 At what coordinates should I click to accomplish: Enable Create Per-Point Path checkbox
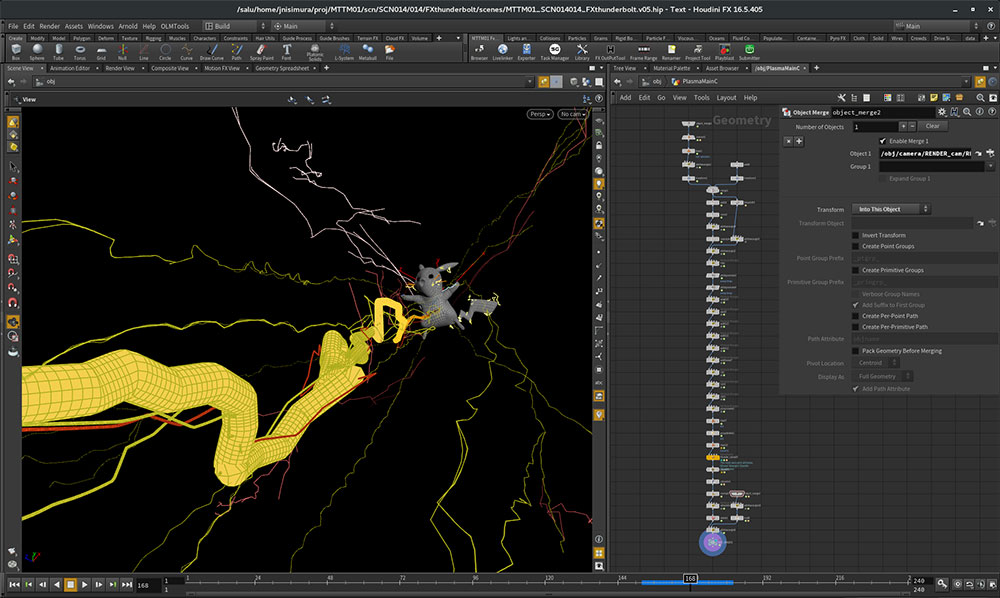(x=855, y=316)
